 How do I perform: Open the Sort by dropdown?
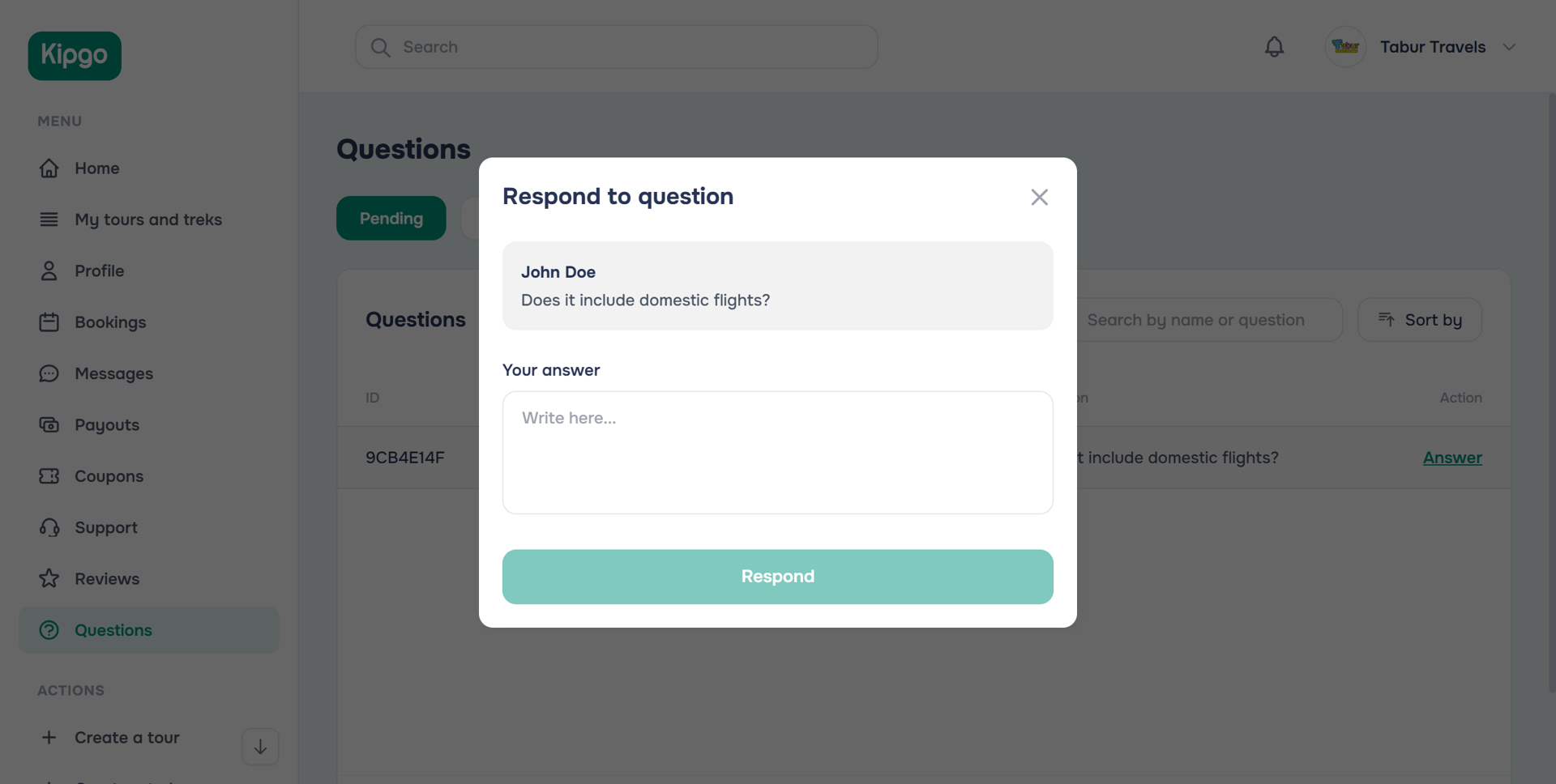[1419, 319]
